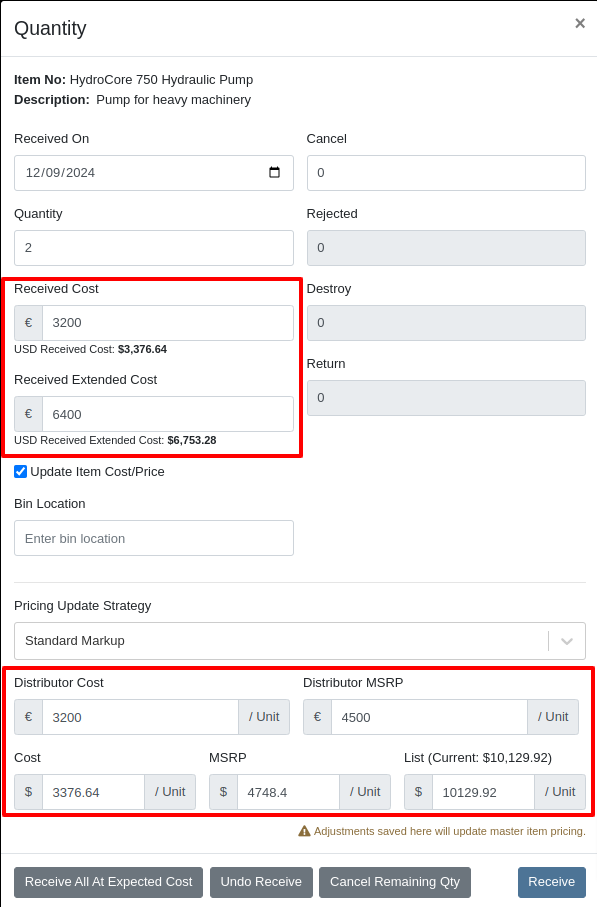The height and width of the screenshot is (907, 597).
Task: Click the Undo Receive button
Action: point(261,882)
